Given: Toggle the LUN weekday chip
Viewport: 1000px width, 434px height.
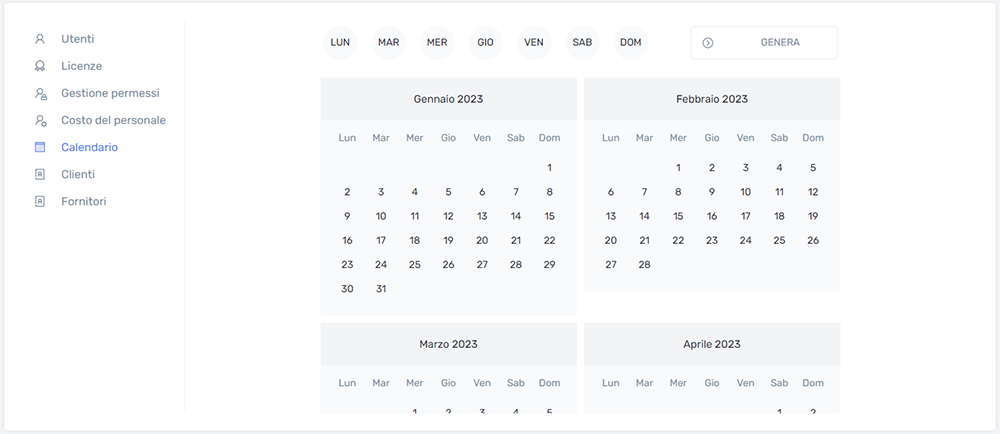Looking at the screenshot, I should point(340,43).
